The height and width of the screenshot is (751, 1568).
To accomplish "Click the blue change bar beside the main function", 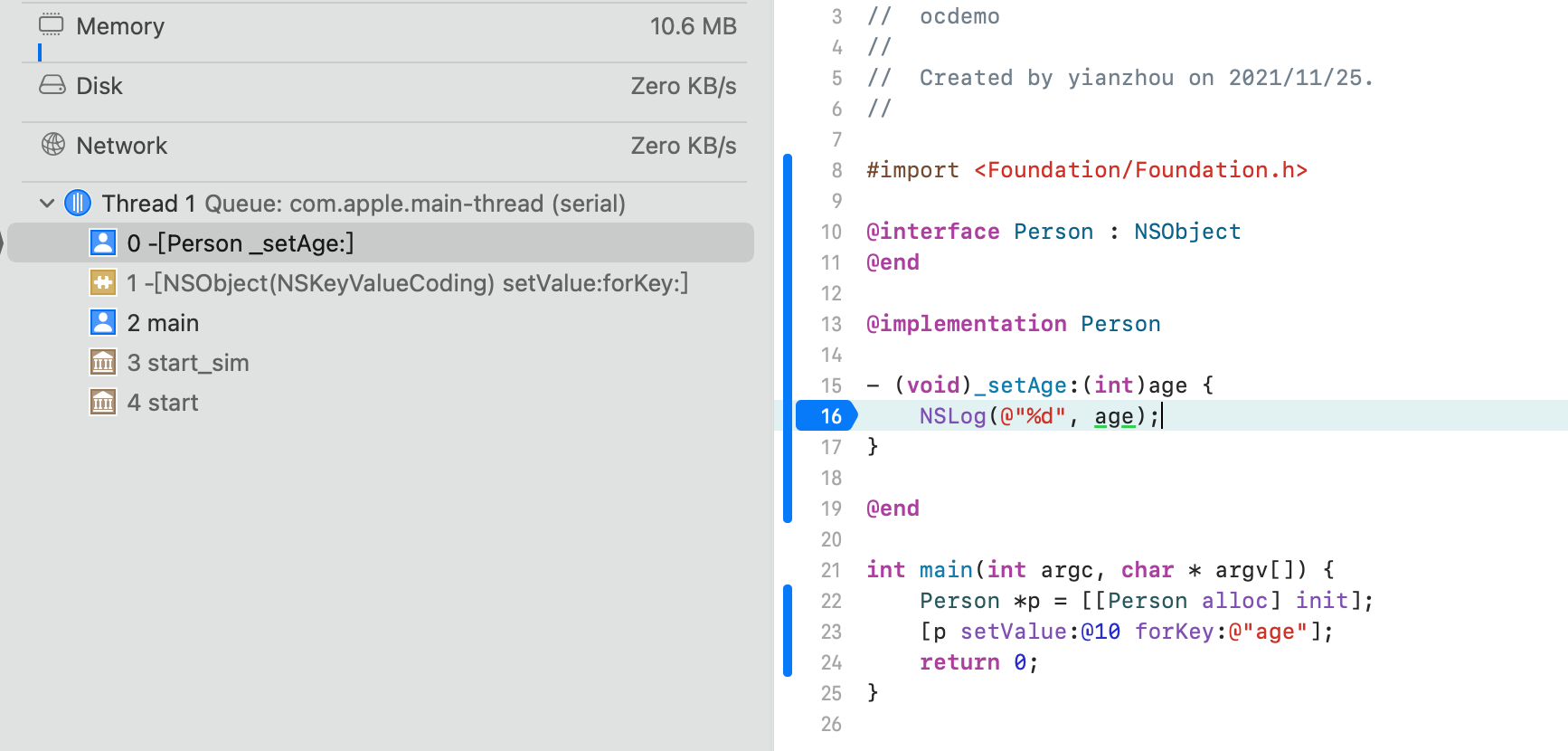I will click(x=788, y=631).
